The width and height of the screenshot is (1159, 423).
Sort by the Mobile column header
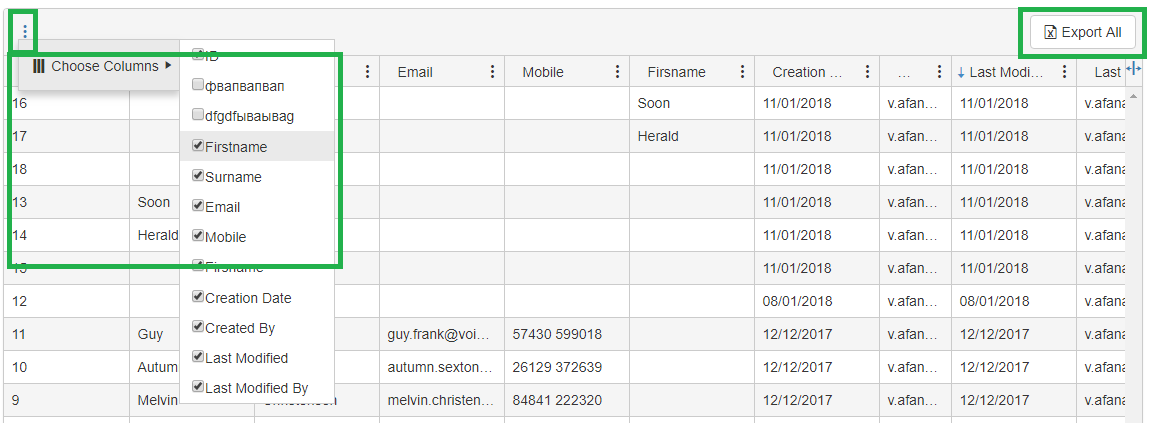[543, 72]
